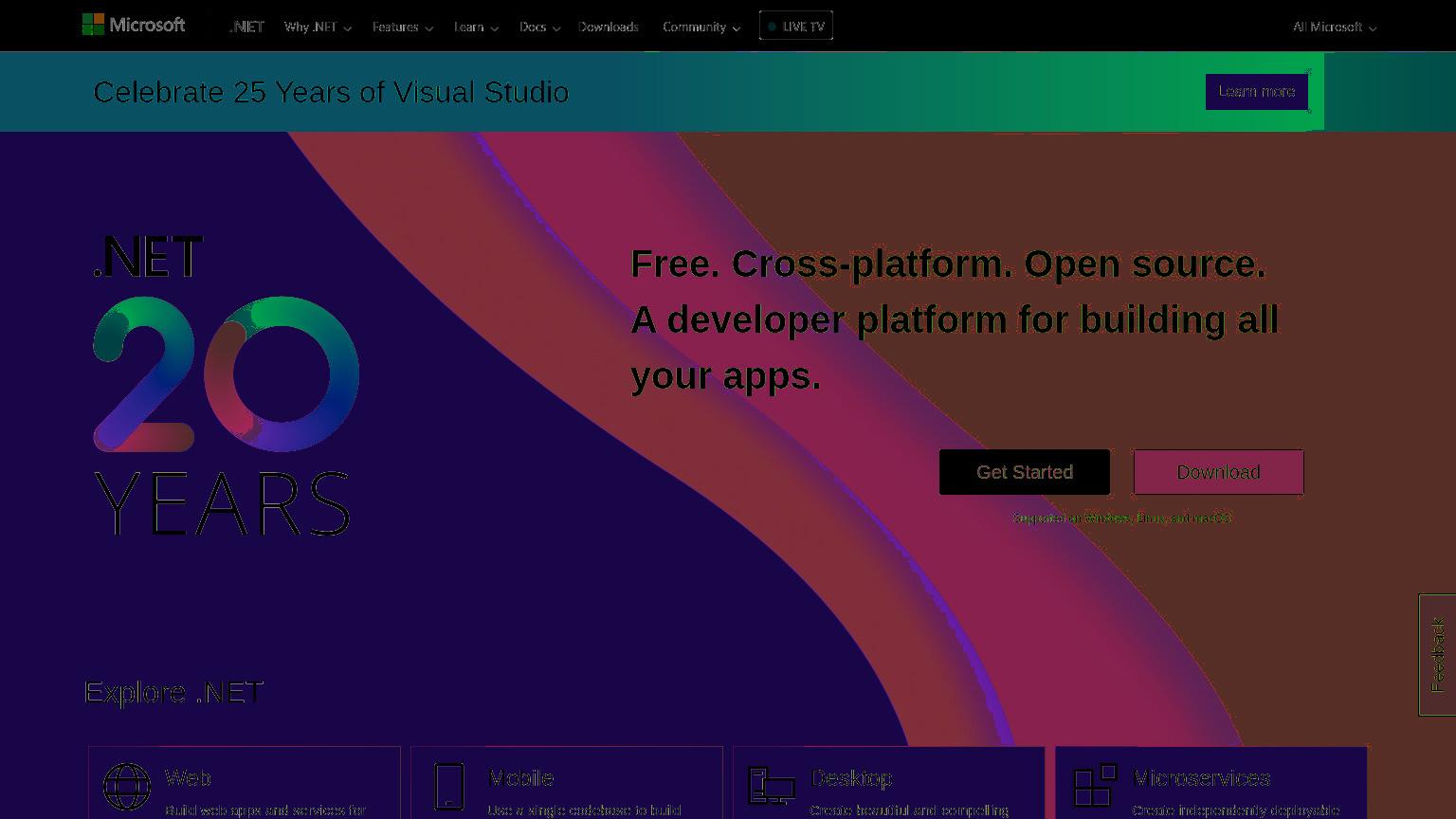Open the Feedback side tab
Screen dimensions: 1456x819
coord(1437,655)
